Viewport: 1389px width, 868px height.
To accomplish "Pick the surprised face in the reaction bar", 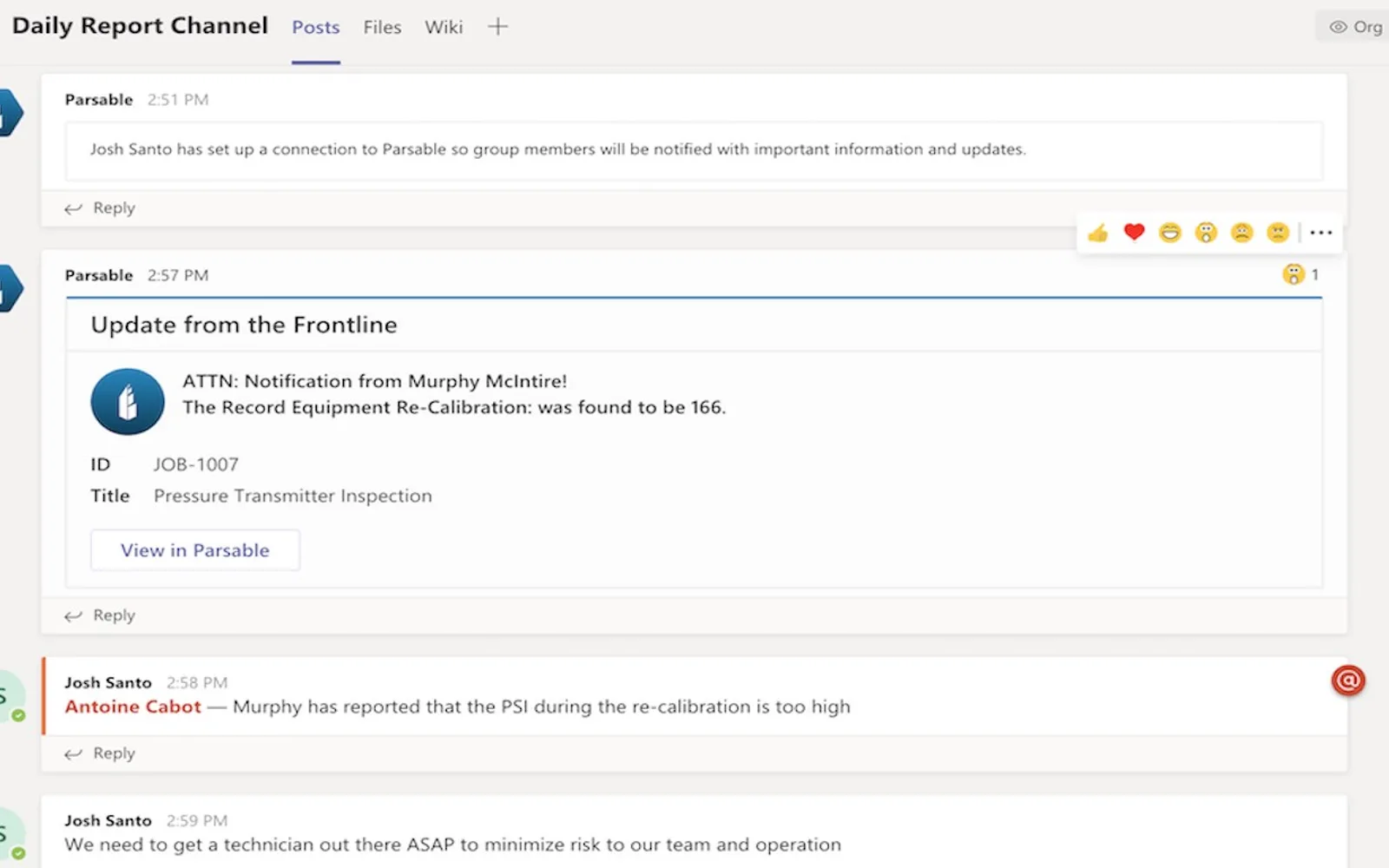I will click(x=1206, y=233).
